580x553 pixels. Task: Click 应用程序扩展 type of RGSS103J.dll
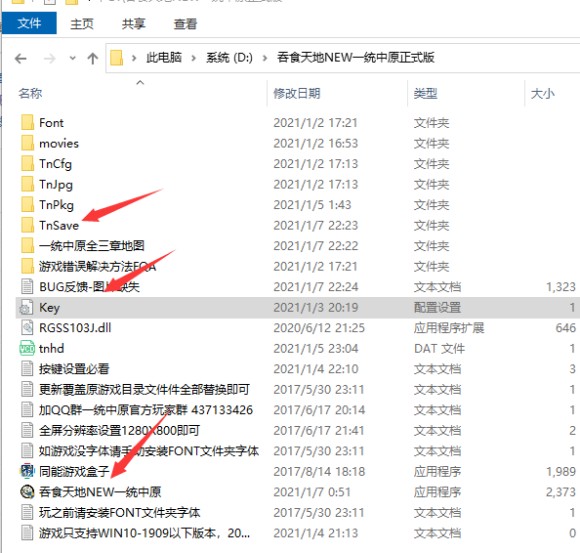click(x=449, y=328)
